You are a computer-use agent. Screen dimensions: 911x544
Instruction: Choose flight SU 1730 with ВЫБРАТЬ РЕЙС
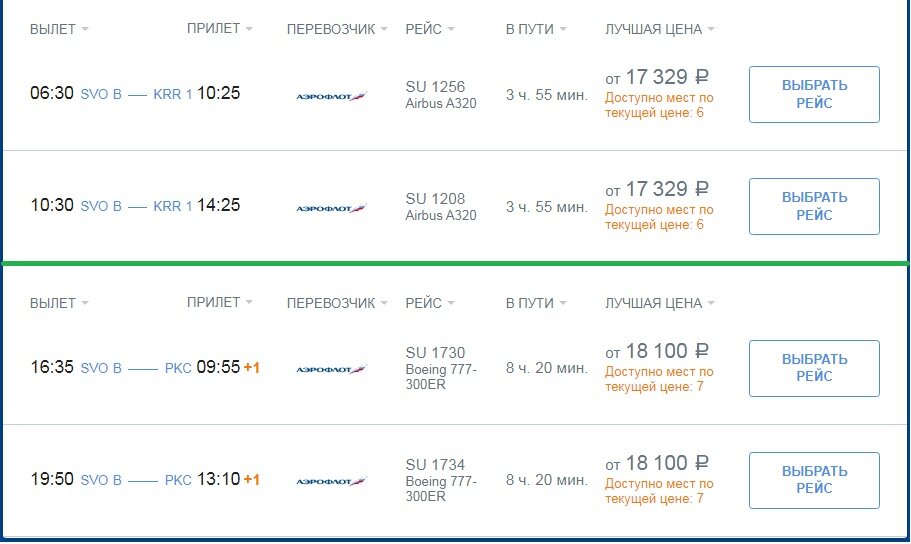tap(814, 368)
